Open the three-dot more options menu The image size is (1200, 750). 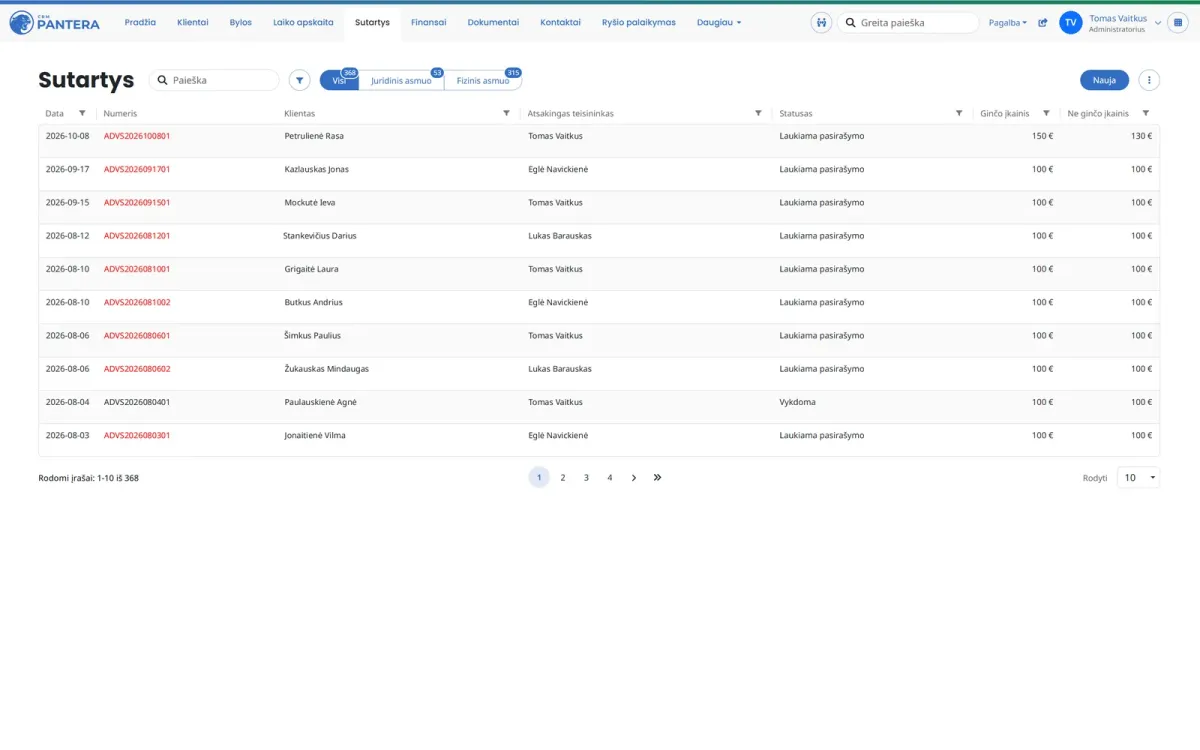1150,80
